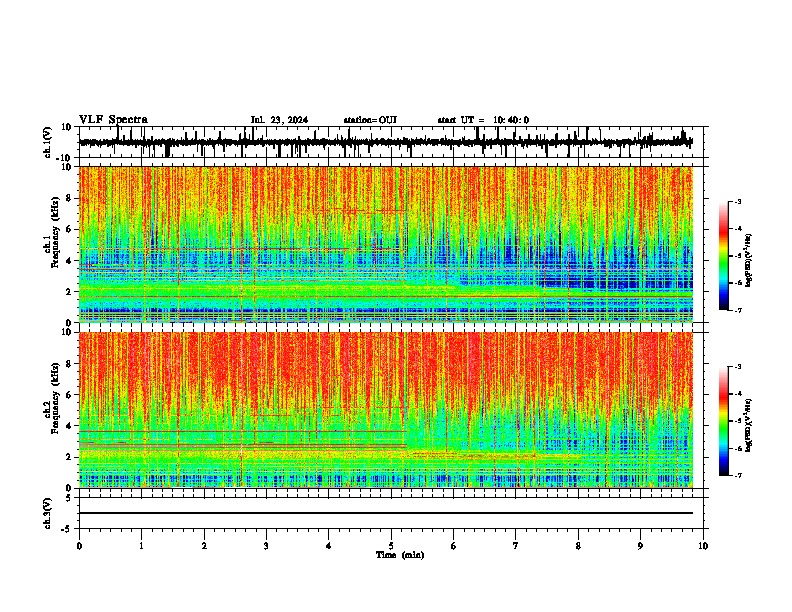Click the time axis tick label '5'

point(391,546)
